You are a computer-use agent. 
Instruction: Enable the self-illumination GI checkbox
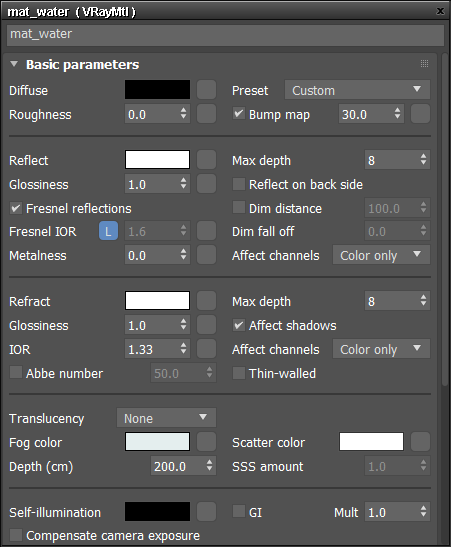(239, 512)
